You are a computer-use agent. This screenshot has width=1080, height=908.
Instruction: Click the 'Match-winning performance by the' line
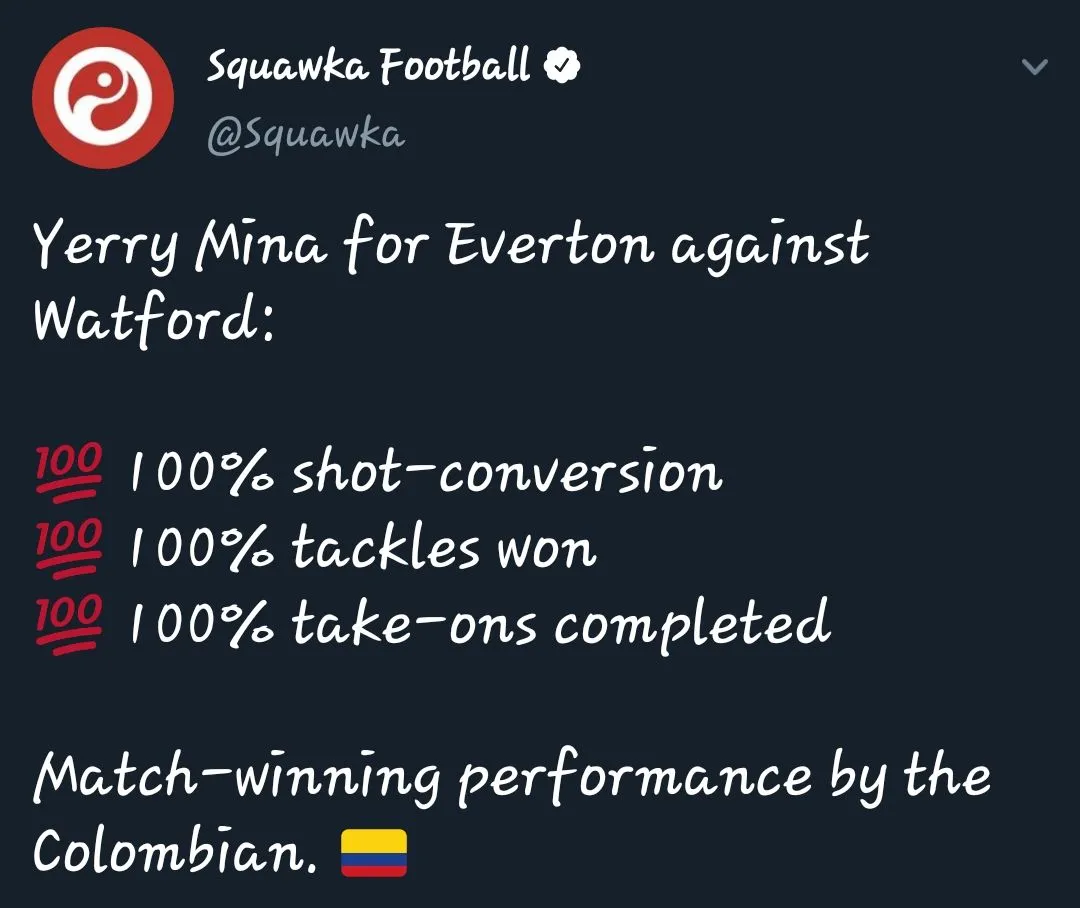click(x=512, y=777)
